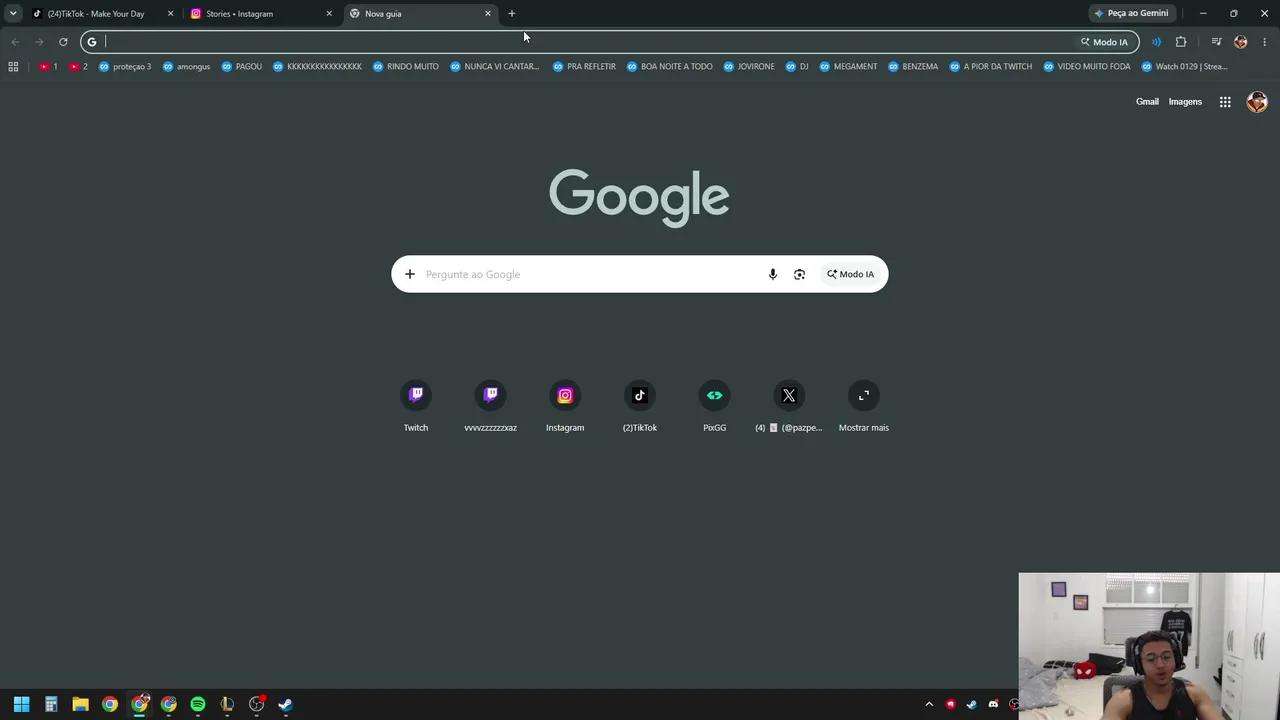Open the KKKKKKKKKKKKKKK bookmark
The image size is (1280, 720).
tap(317, 67)
